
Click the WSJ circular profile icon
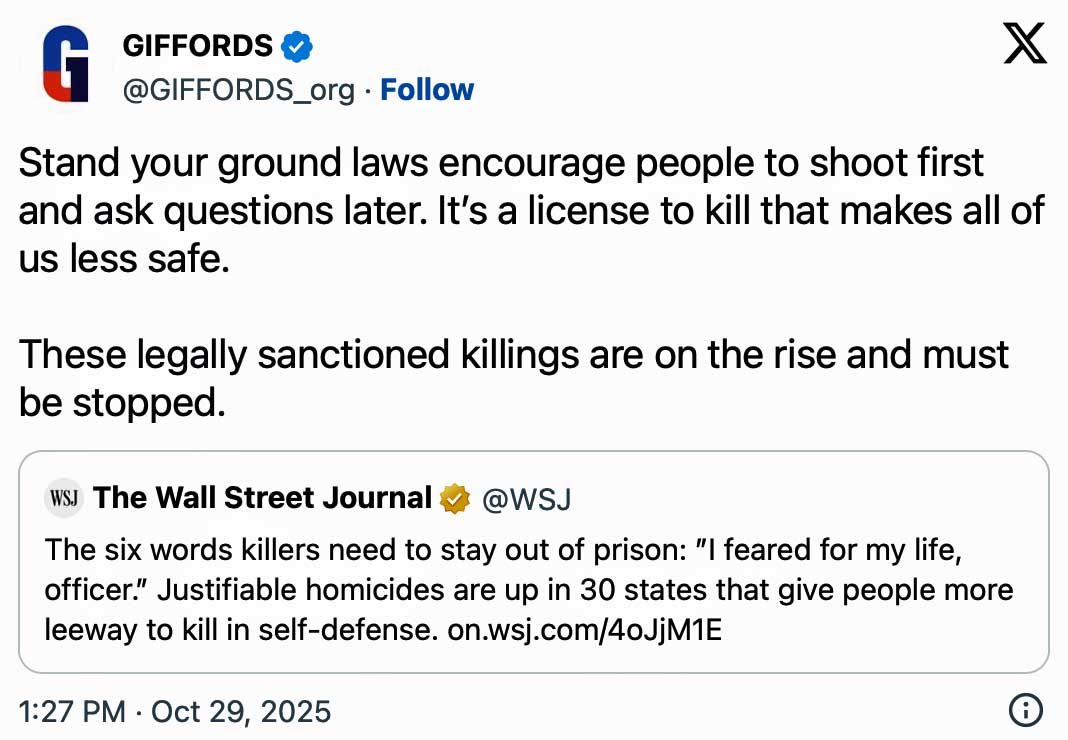63,497
